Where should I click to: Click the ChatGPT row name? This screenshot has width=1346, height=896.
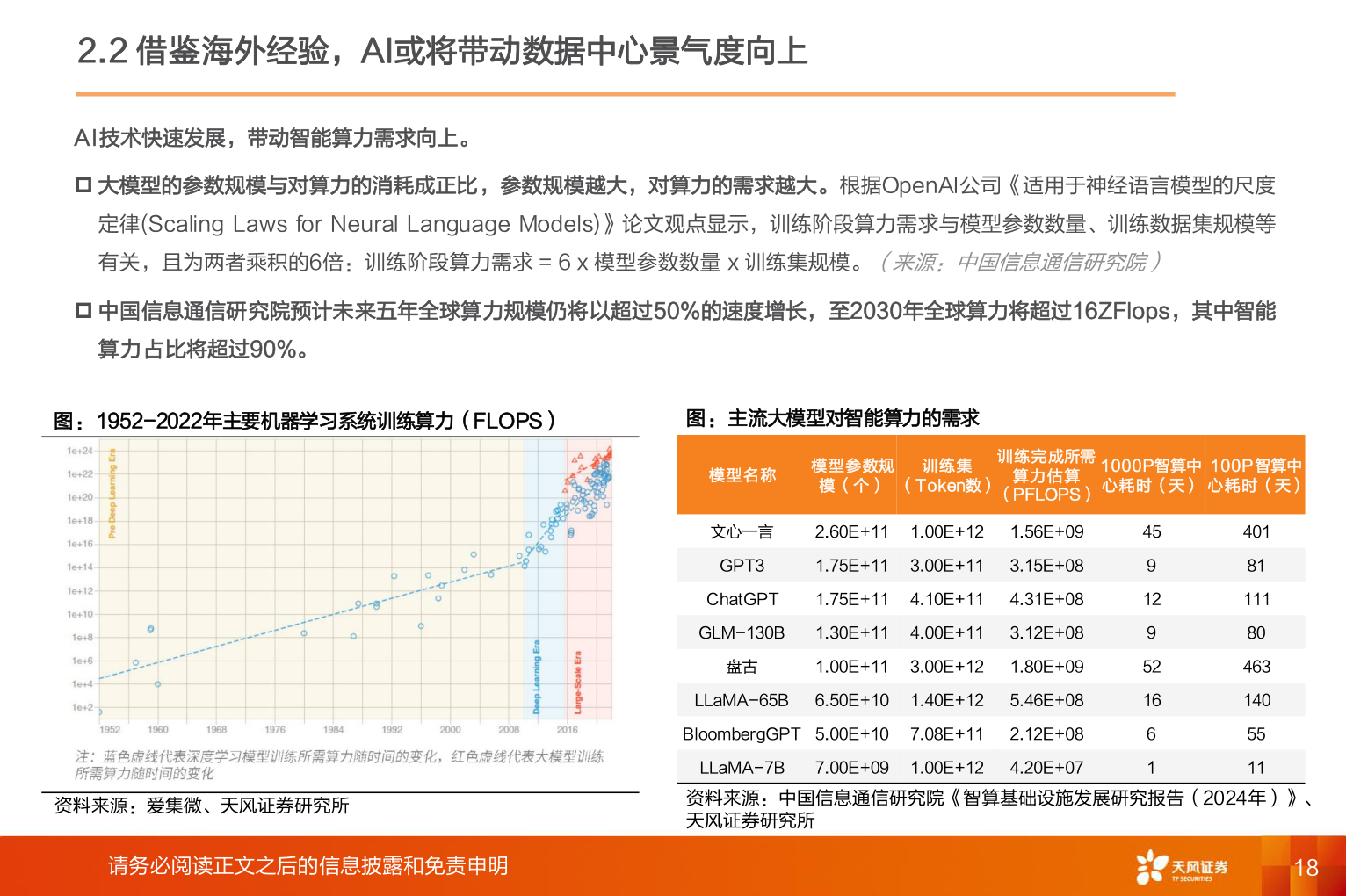coord(742,599)
